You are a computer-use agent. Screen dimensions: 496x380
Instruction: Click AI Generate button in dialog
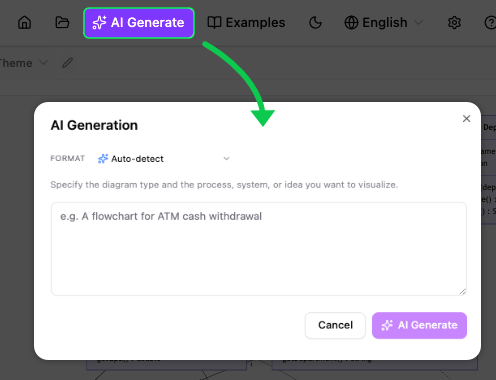click(419, 325)
